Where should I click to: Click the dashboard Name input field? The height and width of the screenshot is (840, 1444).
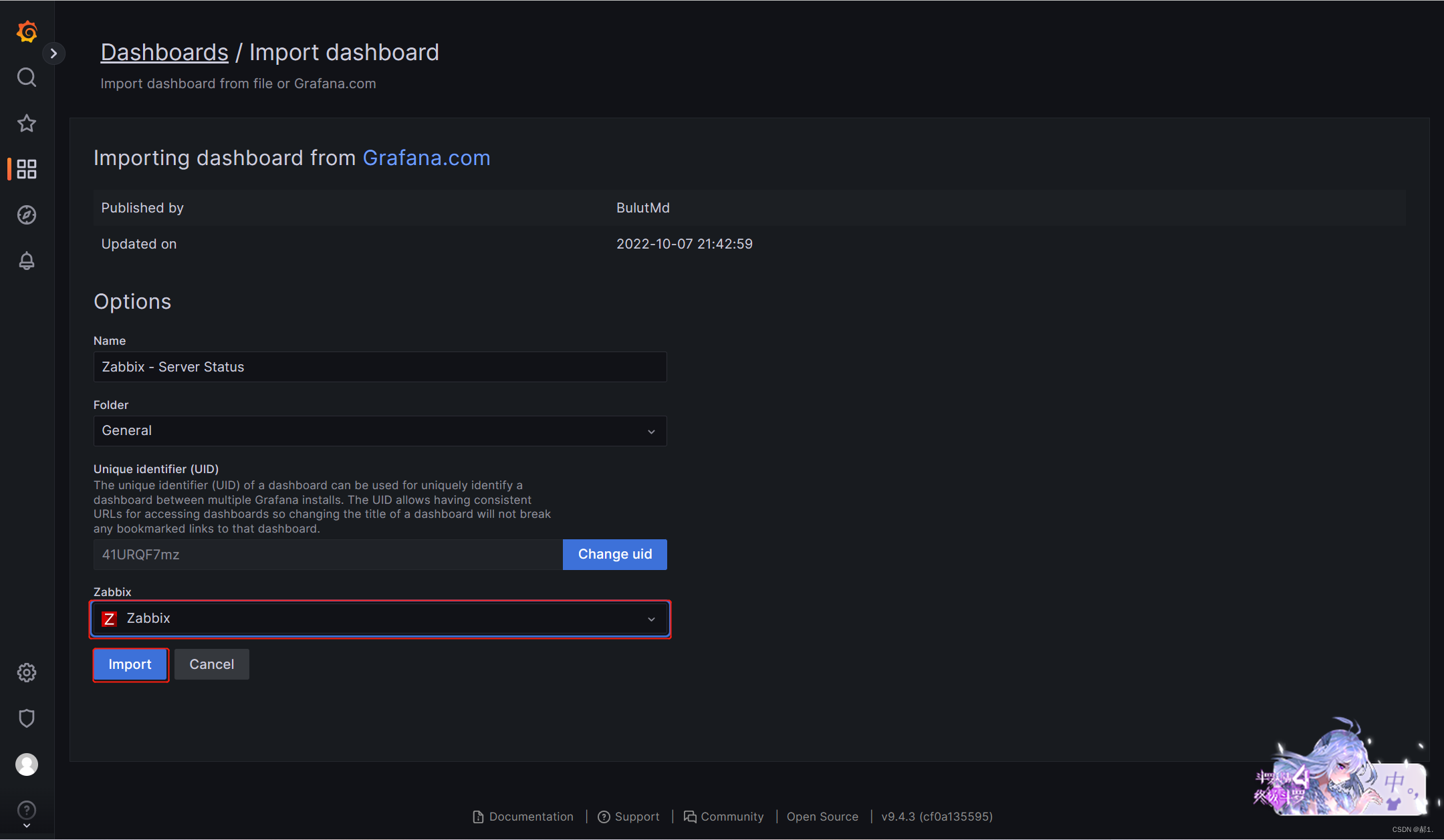click(380, 367)
